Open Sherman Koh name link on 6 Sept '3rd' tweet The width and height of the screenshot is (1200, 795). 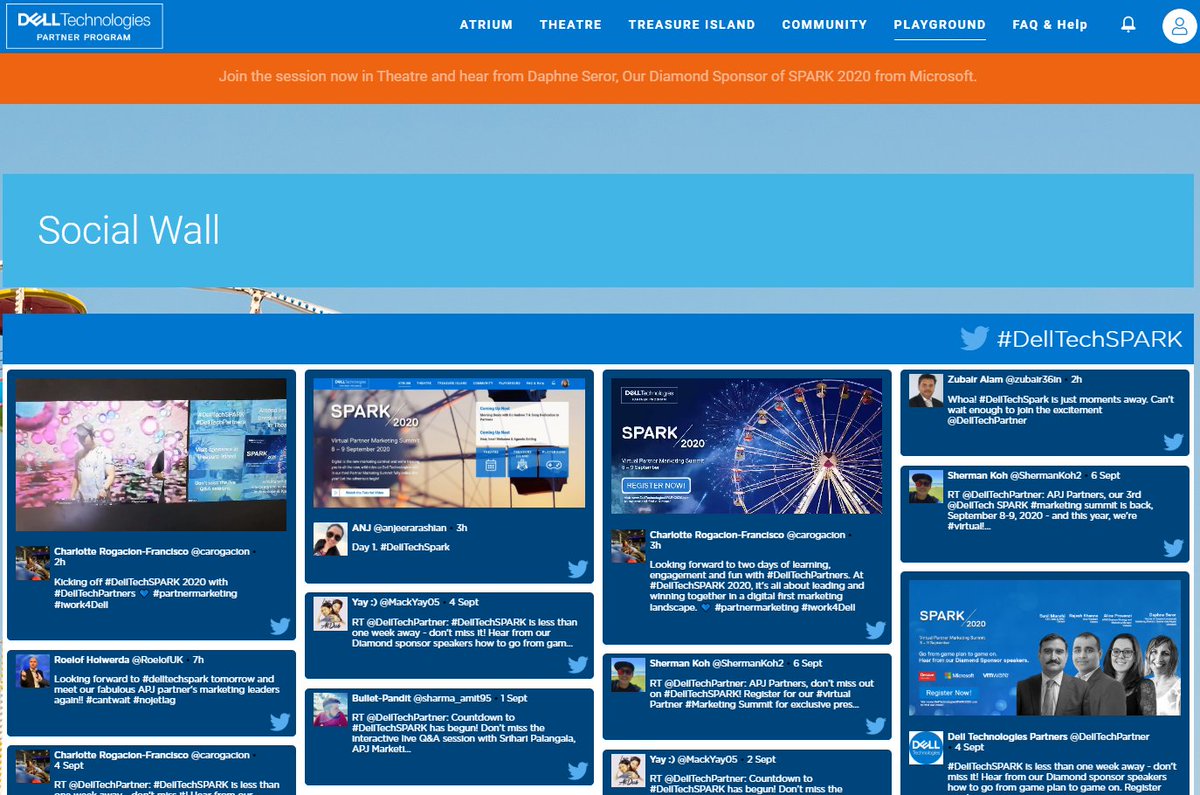pyautogui.click(x=1014, y=476)
